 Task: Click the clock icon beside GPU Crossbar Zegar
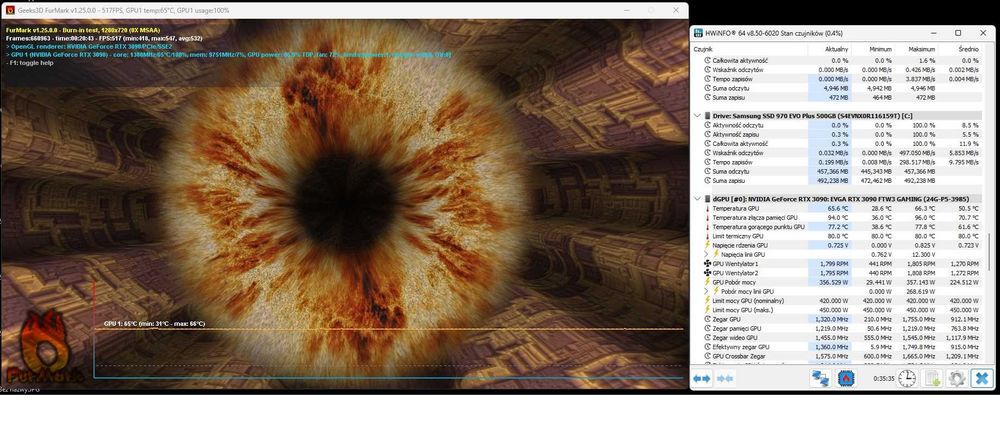(x=707, y=356)
